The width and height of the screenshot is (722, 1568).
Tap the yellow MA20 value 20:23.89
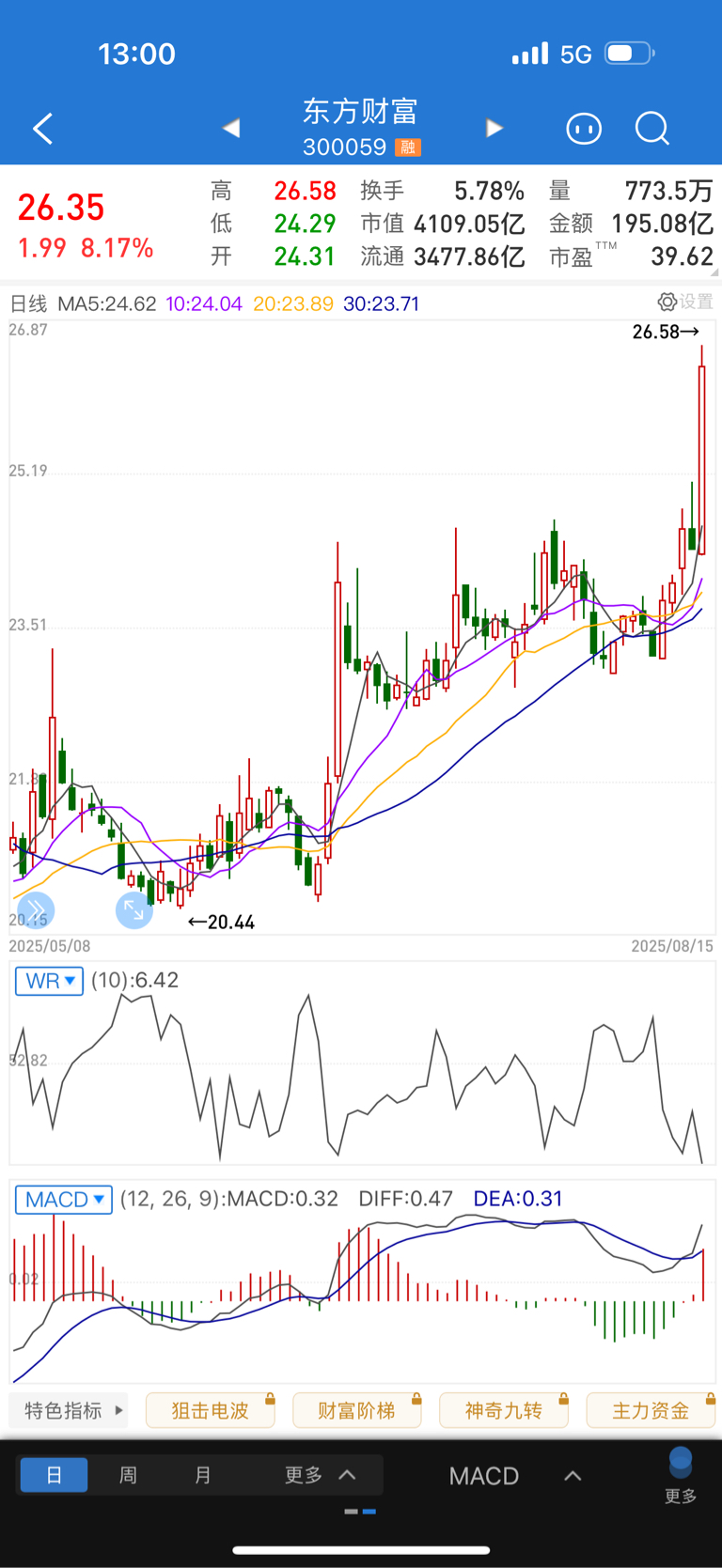[x=293, y=303]
